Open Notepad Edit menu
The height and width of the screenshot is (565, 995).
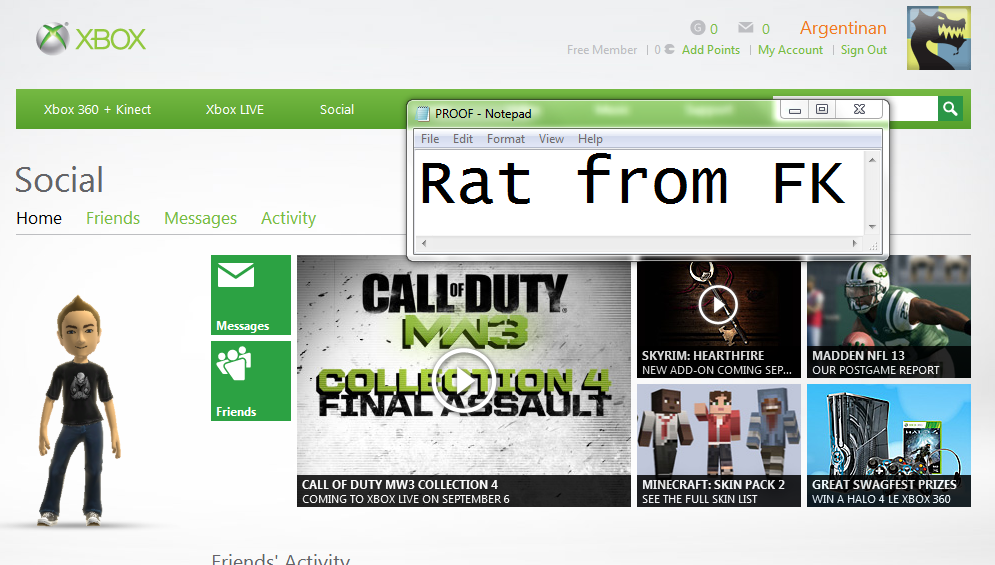[463, 139]
